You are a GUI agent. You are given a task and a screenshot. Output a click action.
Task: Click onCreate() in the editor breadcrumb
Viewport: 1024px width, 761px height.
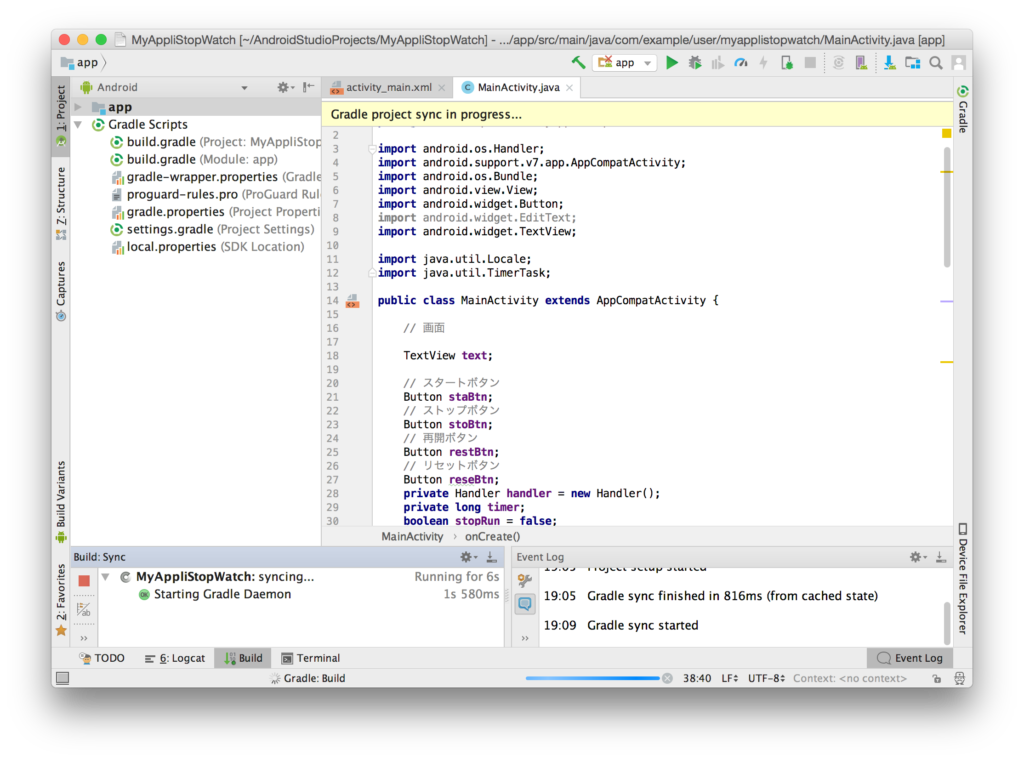tap(492, 536)
